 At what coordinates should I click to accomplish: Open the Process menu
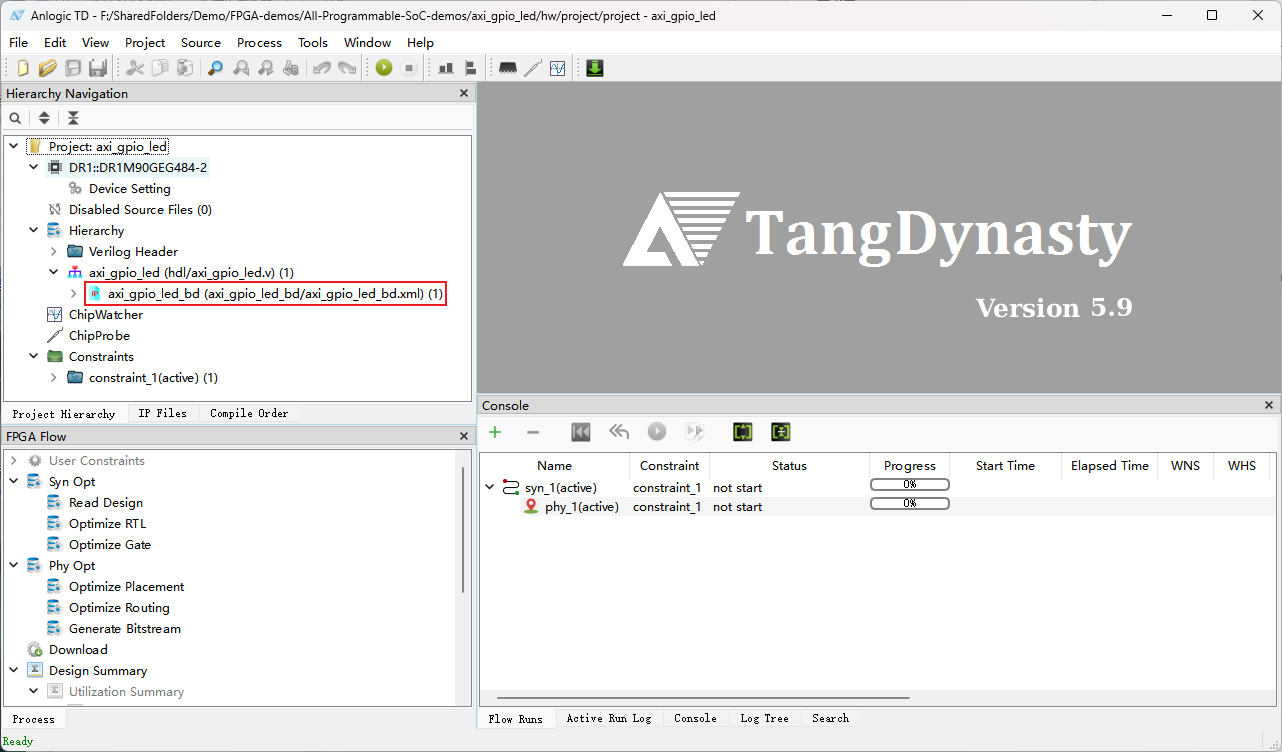pos(259,42)
